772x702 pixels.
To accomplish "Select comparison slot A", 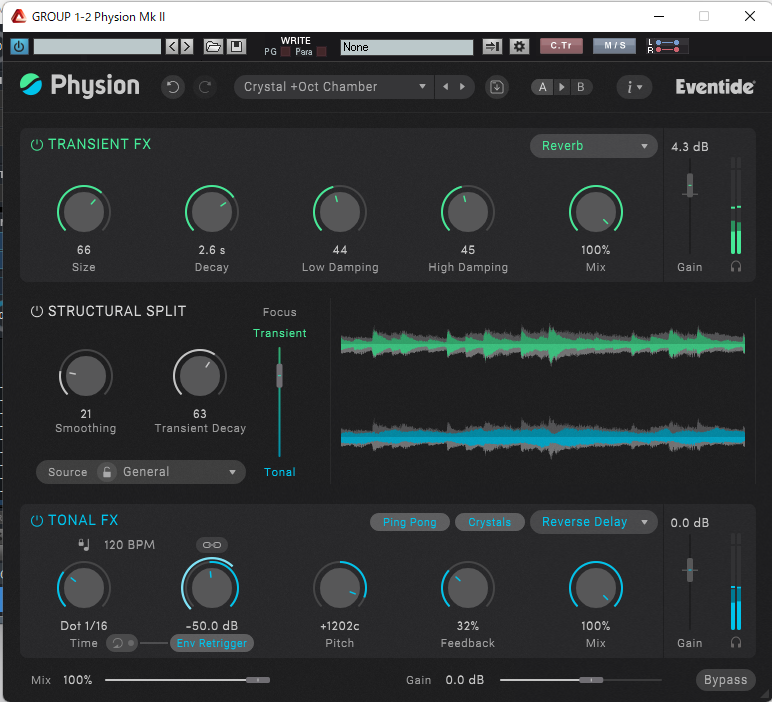I will coord(542,87).
